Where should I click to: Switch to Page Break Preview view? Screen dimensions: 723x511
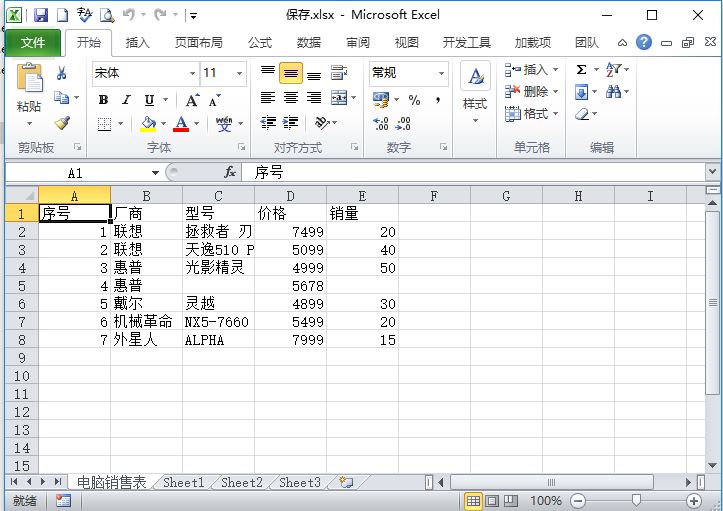(510, 500)
